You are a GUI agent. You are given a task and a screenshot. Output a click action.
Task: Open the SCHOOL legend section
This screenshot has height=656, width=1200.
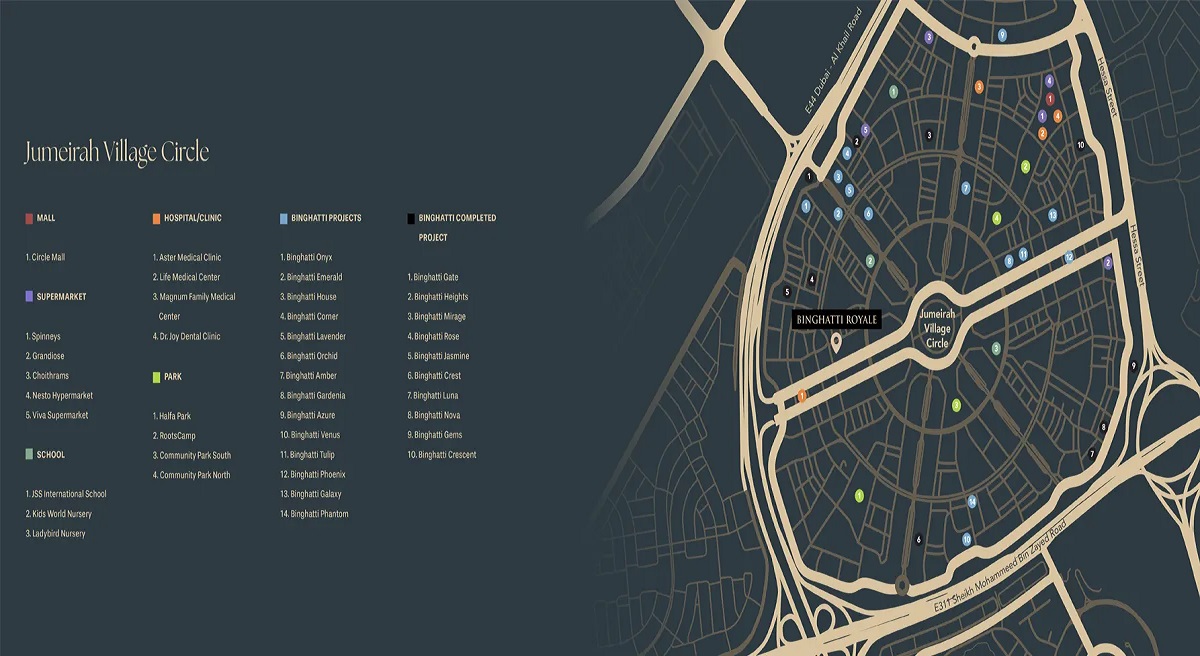tap(50, 454)
